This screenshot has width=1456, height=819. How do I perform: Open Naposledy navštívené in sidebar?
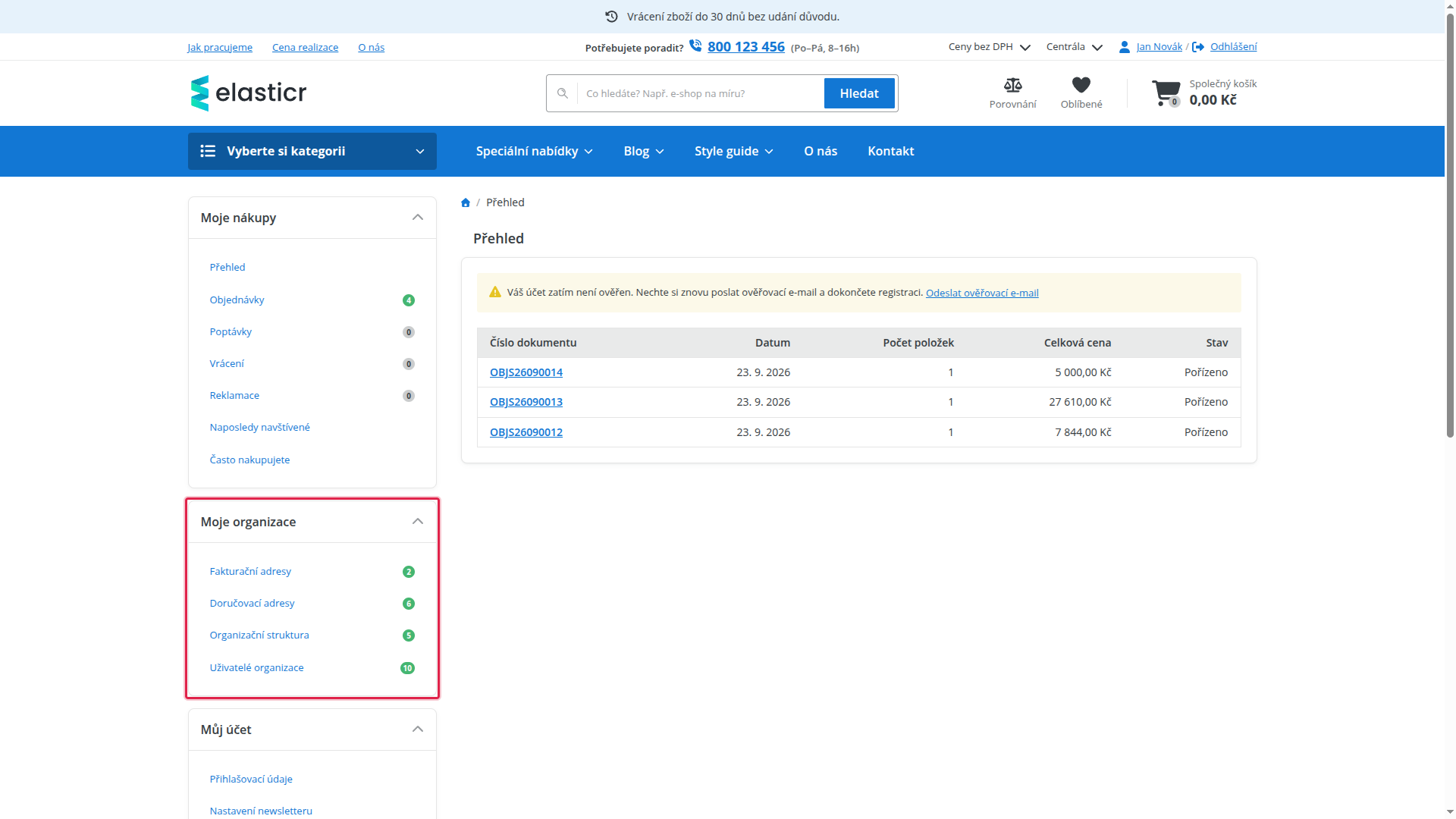tap(260, 428)
